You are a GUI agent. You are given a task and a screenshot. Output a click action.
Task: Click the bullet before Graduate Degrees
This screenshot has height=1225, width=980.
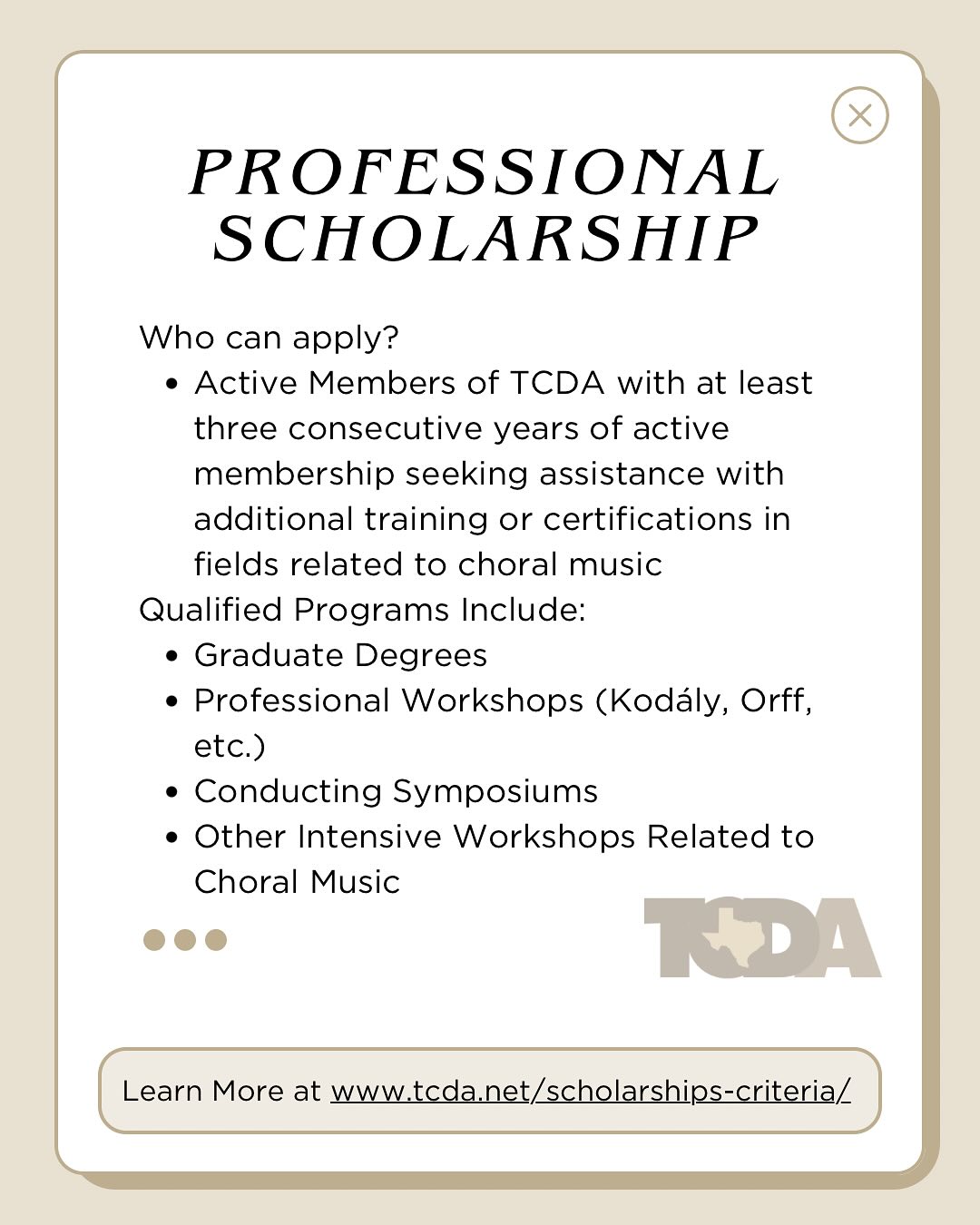click(172, 656)
